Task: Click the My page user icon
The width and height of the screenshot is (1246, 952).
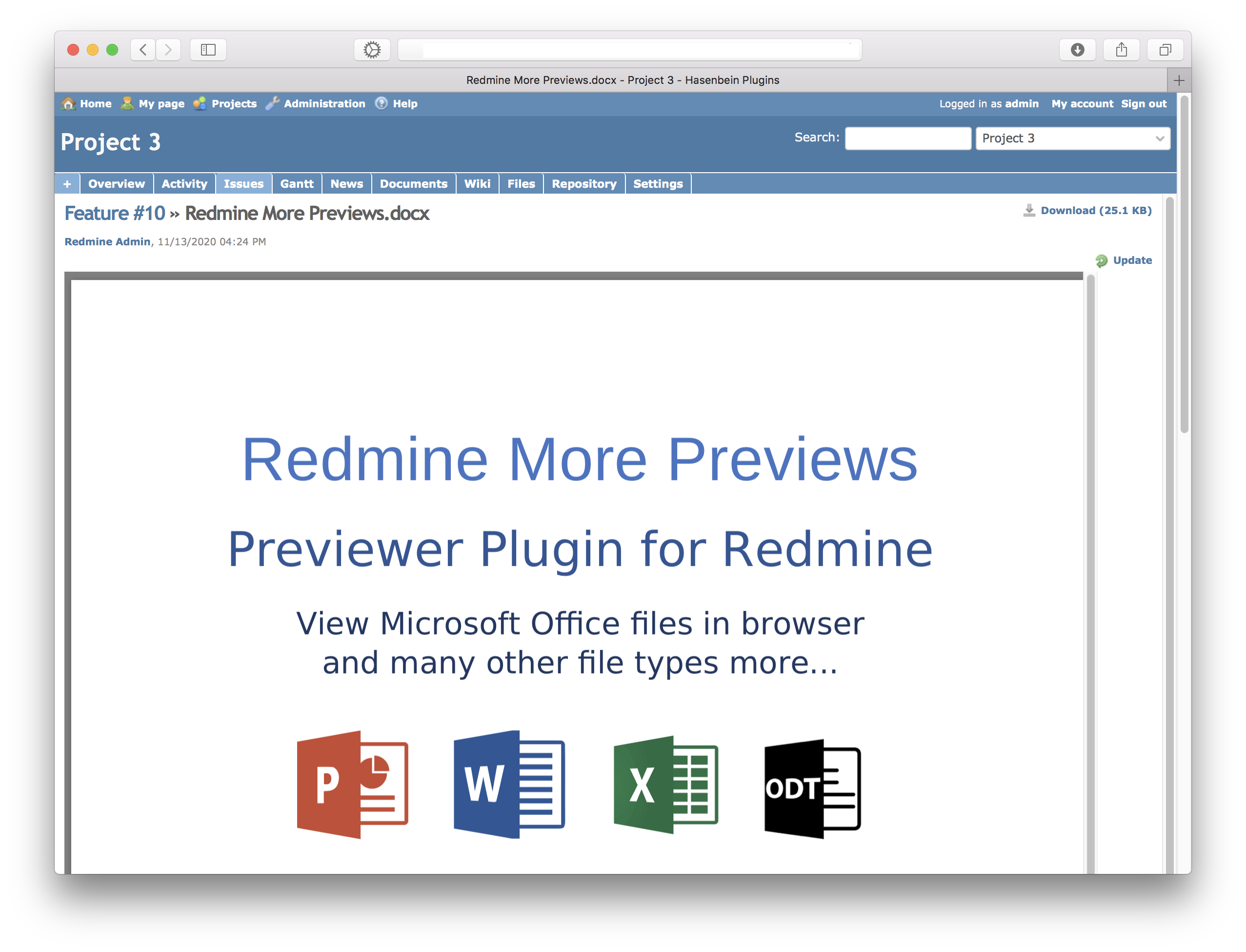Action: tap(127, 104)
